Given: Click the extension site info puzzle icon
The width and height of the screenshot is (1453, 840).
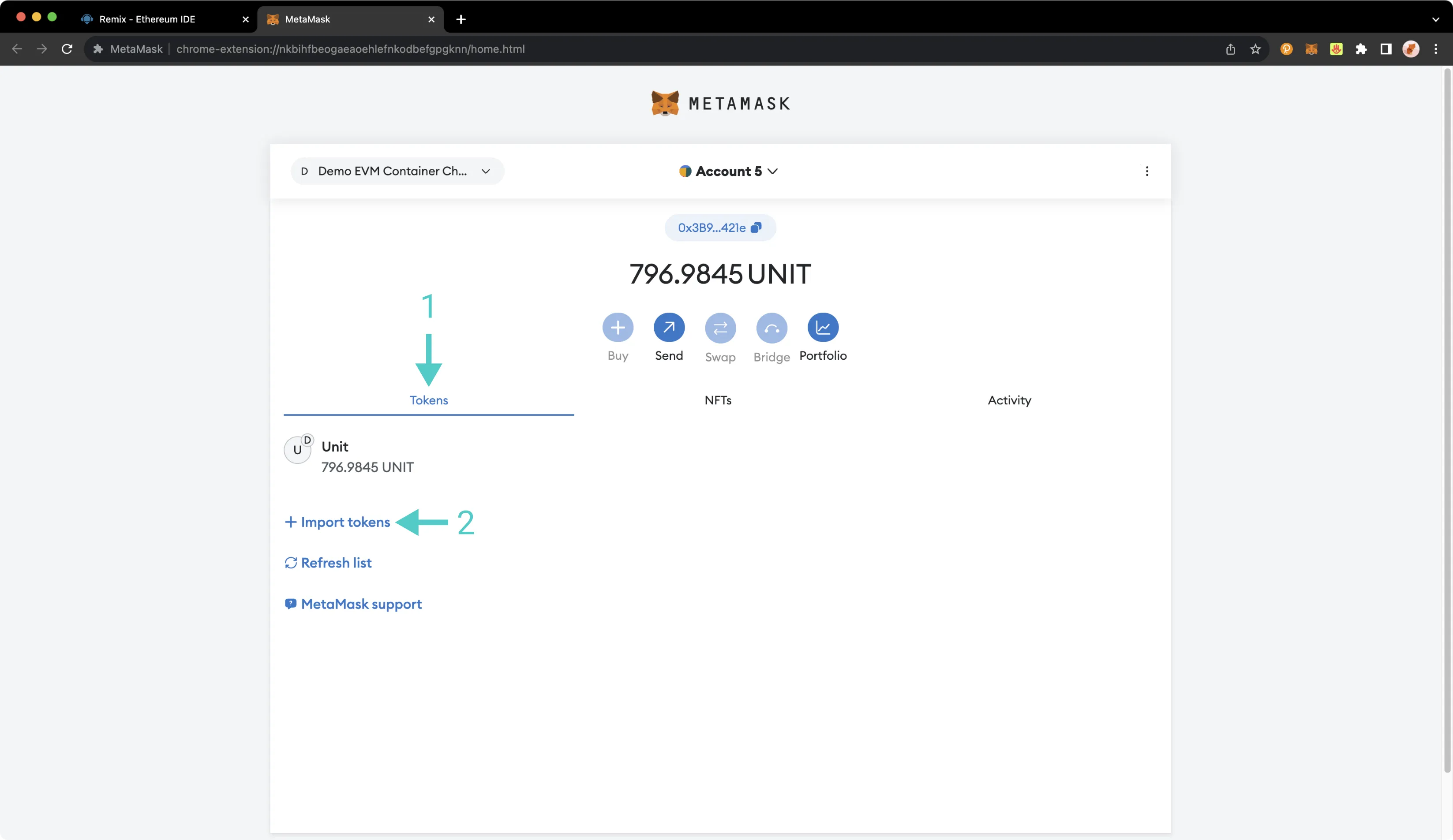Looking at the screenshot, I should point(98,49).
